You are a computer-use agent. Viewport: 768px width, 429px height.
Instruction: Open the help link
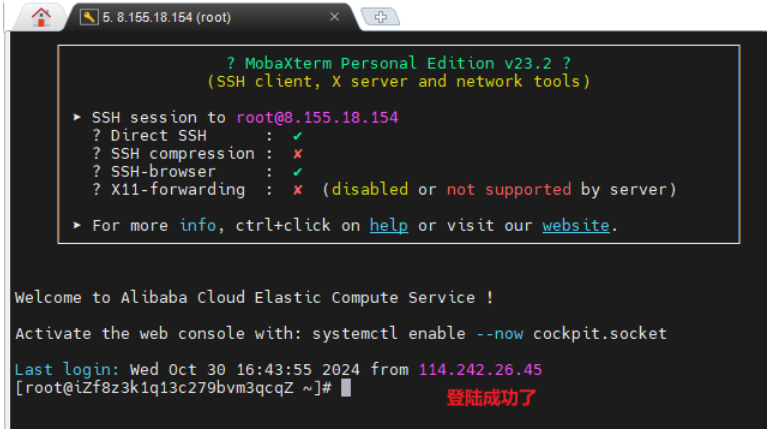pos(388,225)
